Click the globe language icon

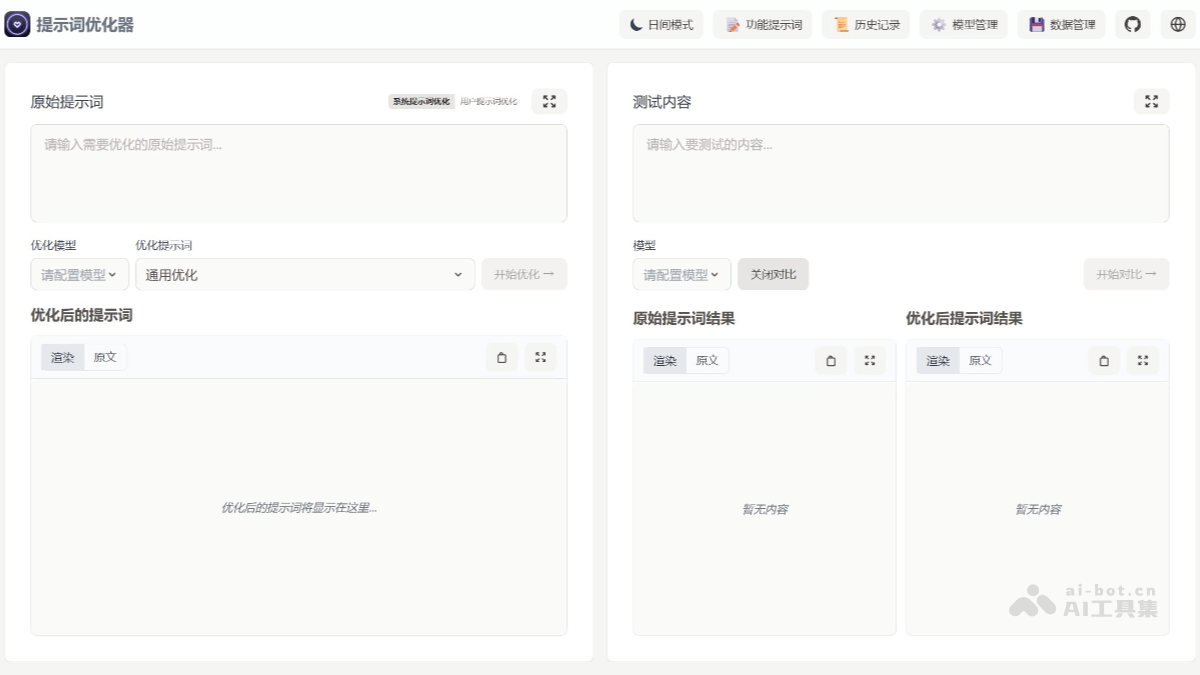(1178, 24)
